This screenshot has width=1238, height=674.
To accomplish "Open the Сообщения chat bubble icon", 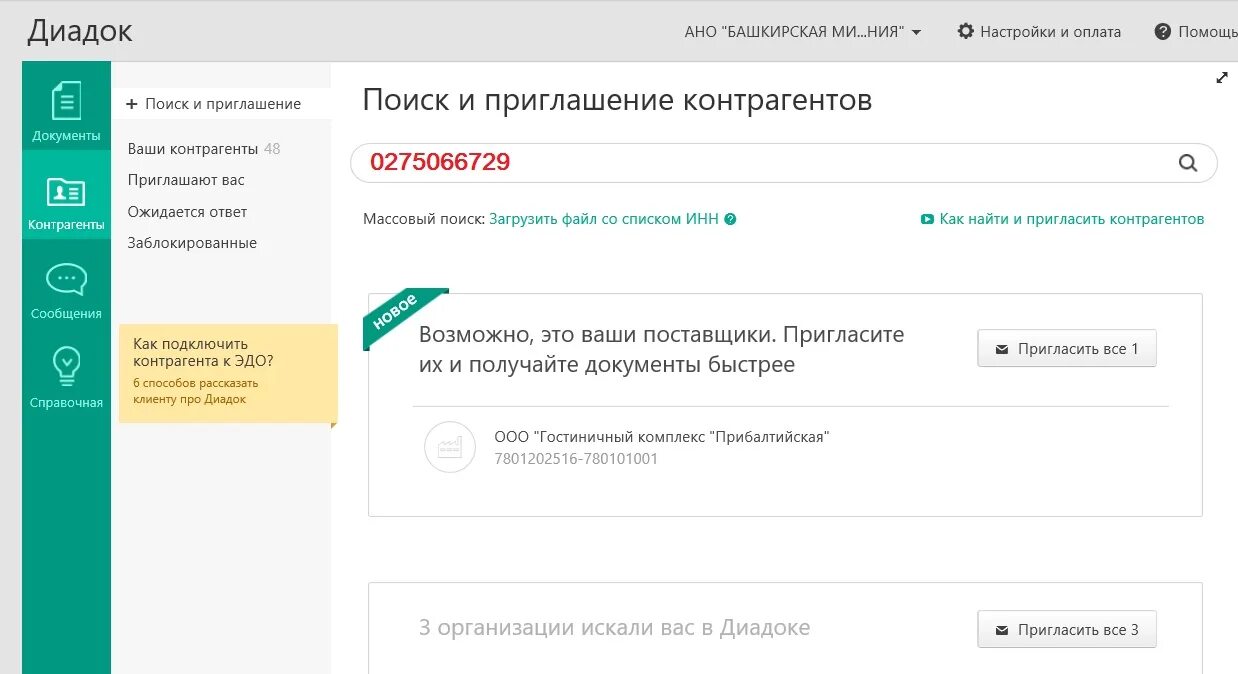I will pos(66,280).
